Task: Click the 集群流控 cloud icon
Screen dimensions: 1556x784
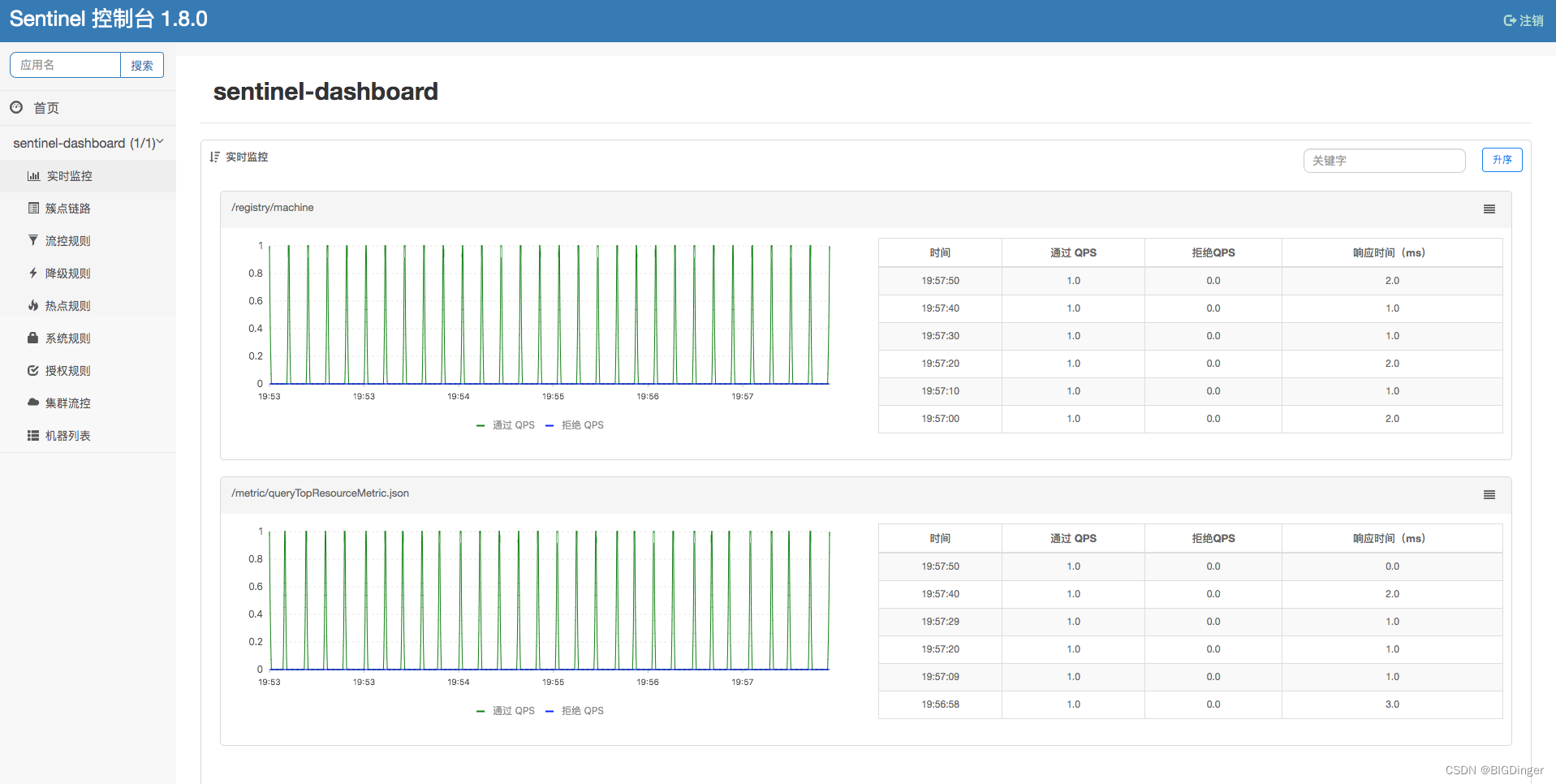Action: pos(33,403)
